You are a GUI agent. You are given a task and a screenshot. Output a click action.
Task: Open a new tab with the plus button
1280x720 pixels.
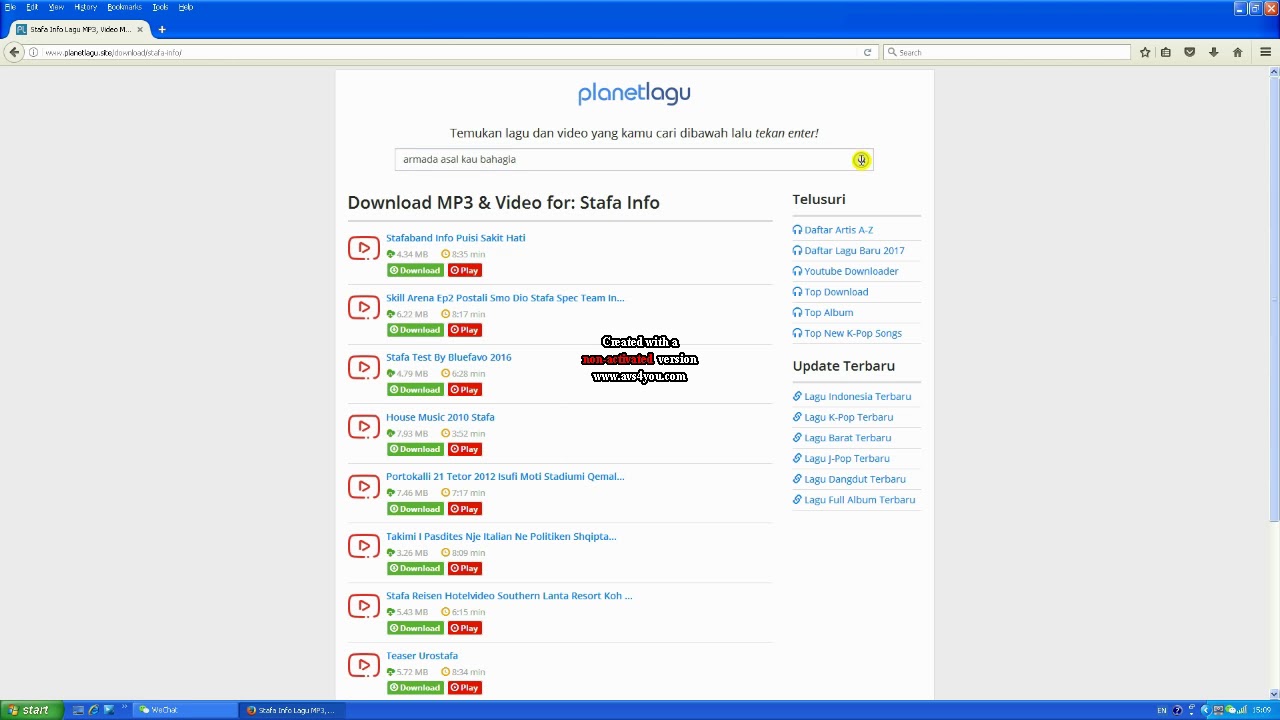click(x=162, y=29)
